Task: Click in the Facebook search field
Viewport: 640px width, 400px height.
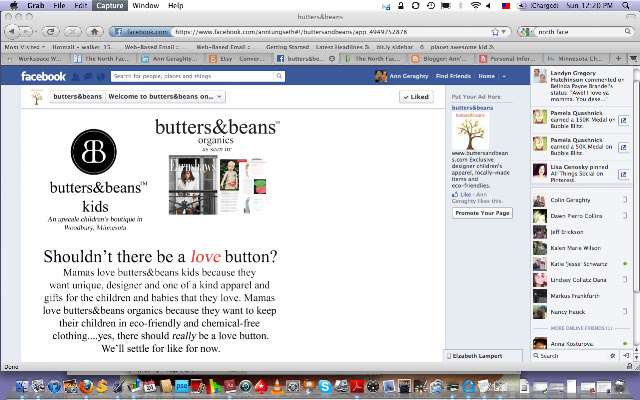Action: pos(193,76)
